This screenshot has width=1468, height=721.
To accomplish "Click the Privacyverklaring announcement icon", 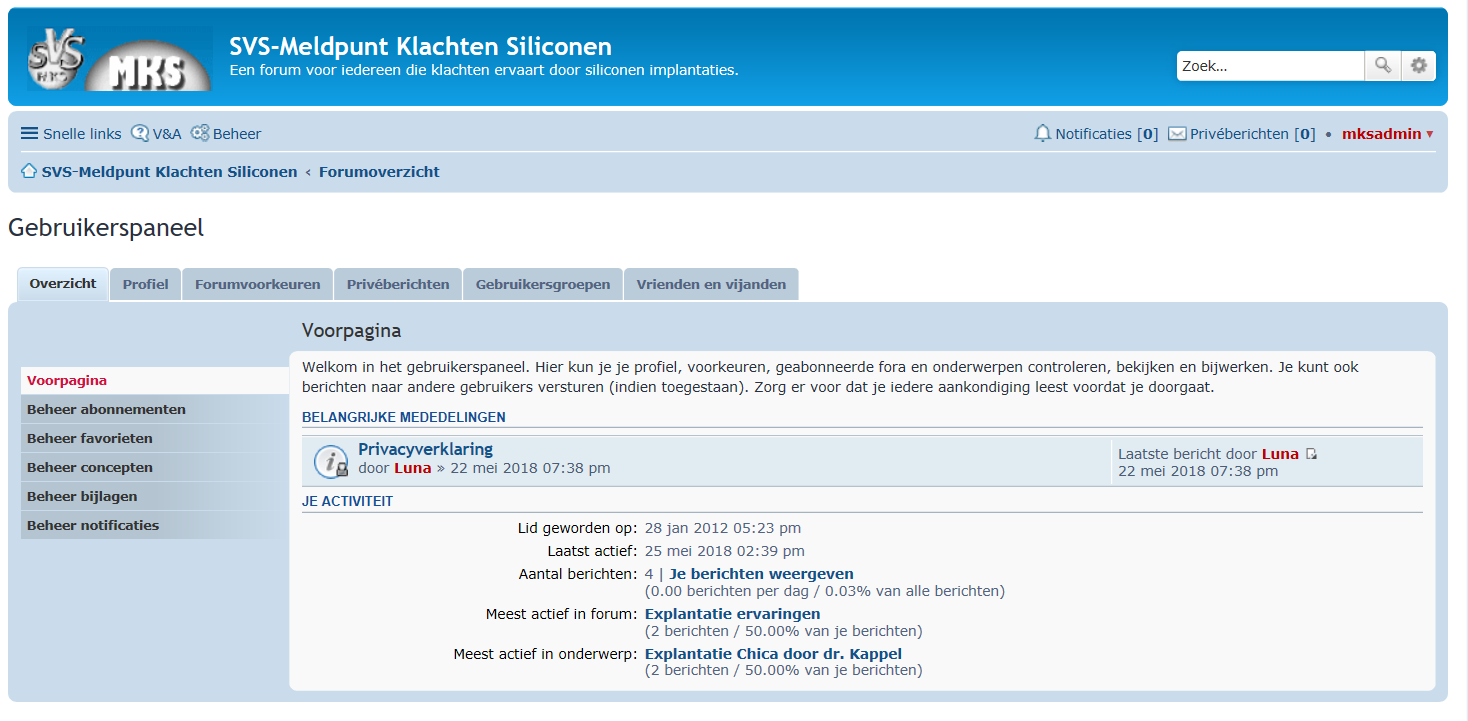I will pyautogui.click(x=331, y=461).
